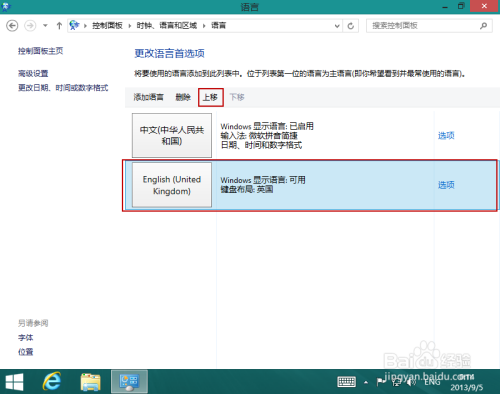The width and height of the screenshot is (500, 394).
Task: Click the '输入法: 微软拼音简捷' text
Action: coord(259,136)
